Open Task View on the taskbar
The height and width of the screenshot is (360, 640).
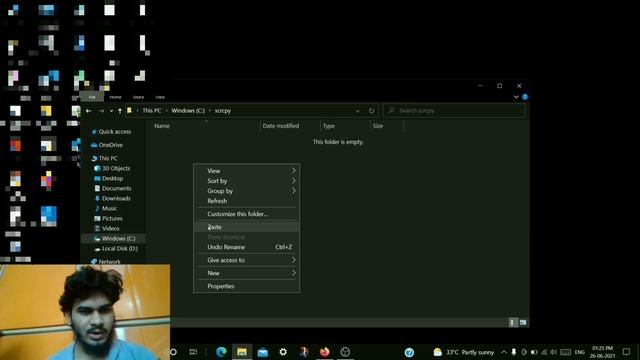(x=193, y=352)
